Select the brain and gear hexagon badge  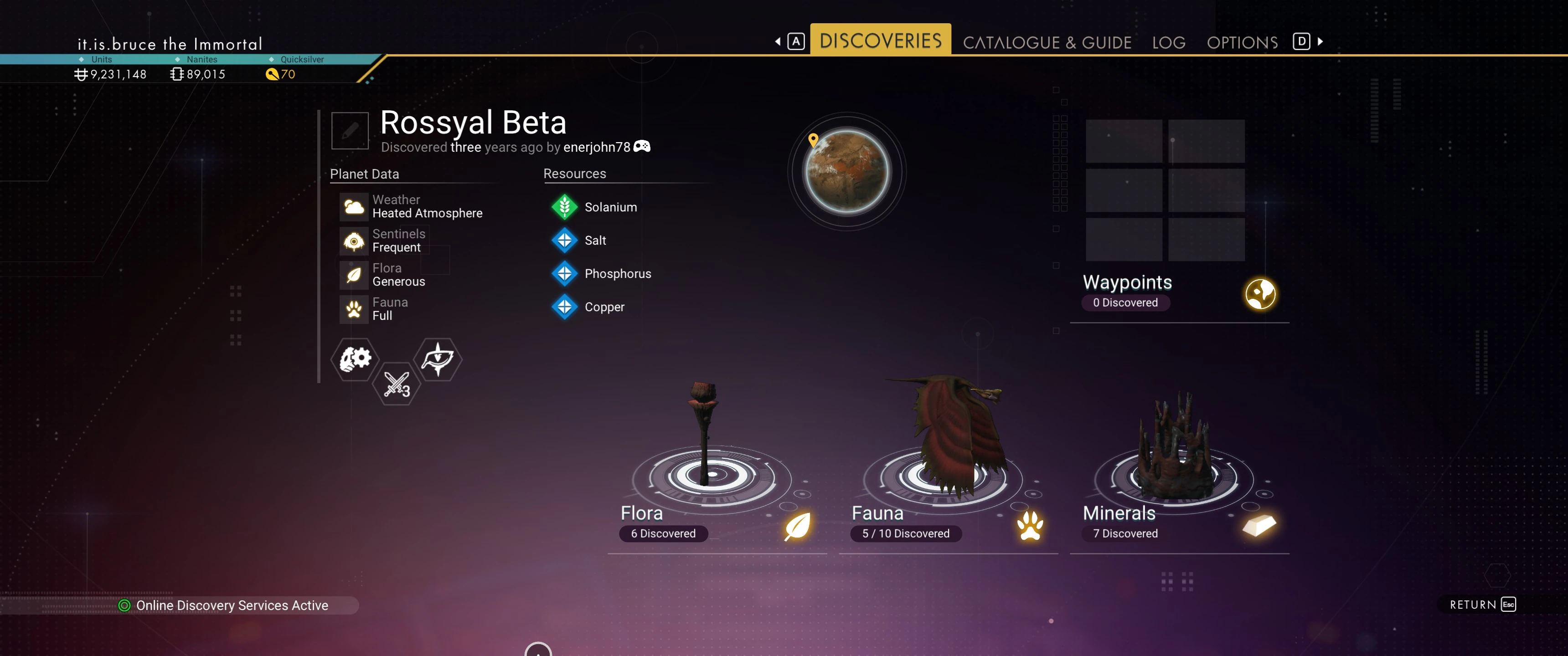355,359
